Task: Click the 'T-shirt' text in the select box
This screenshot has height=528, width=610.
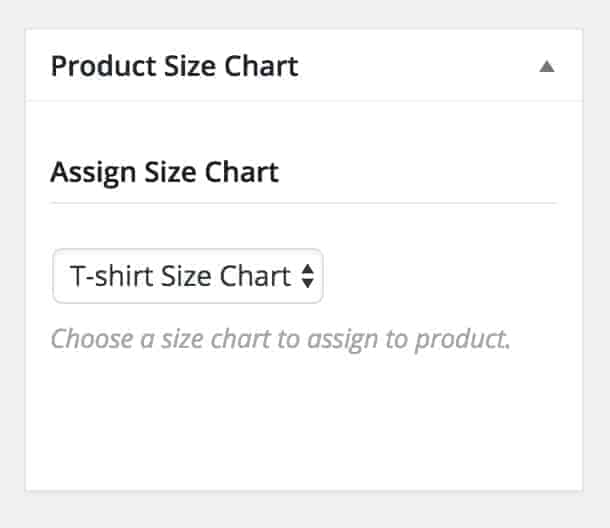Action: 101,276
